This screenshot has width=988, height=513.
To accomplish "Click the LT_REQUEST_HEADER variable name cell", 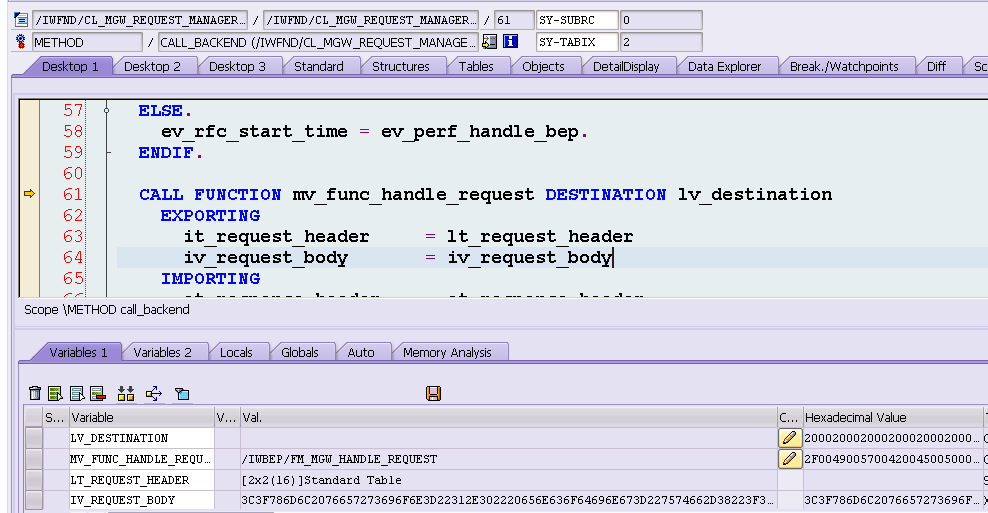I will pyautogui.click(x=142, y=480).
